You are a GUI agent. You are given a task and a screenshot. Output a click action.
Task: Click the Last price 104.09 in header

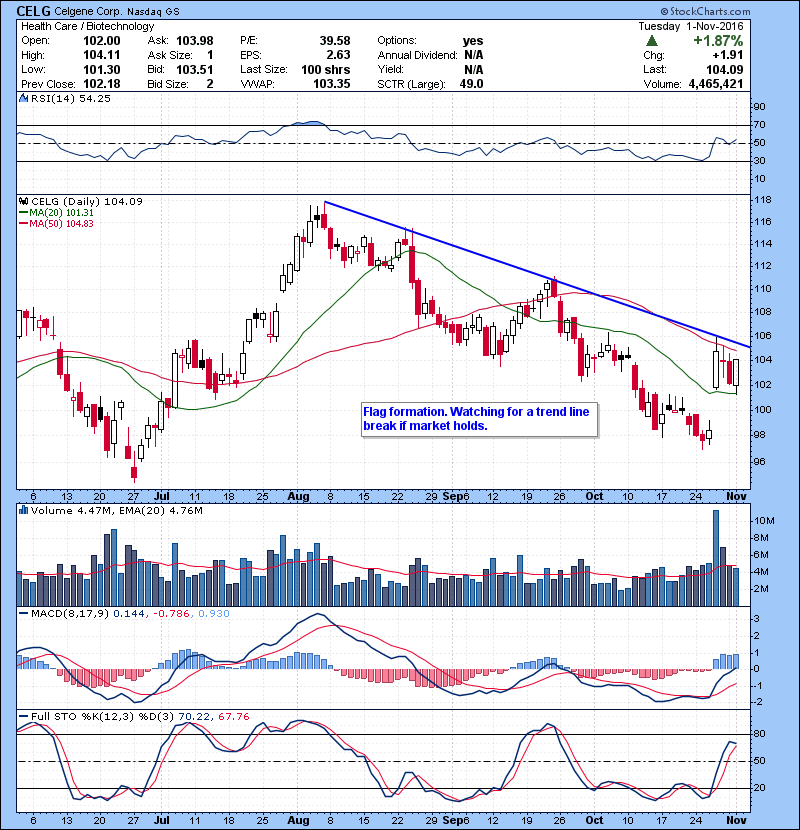(x=724, y=69)
